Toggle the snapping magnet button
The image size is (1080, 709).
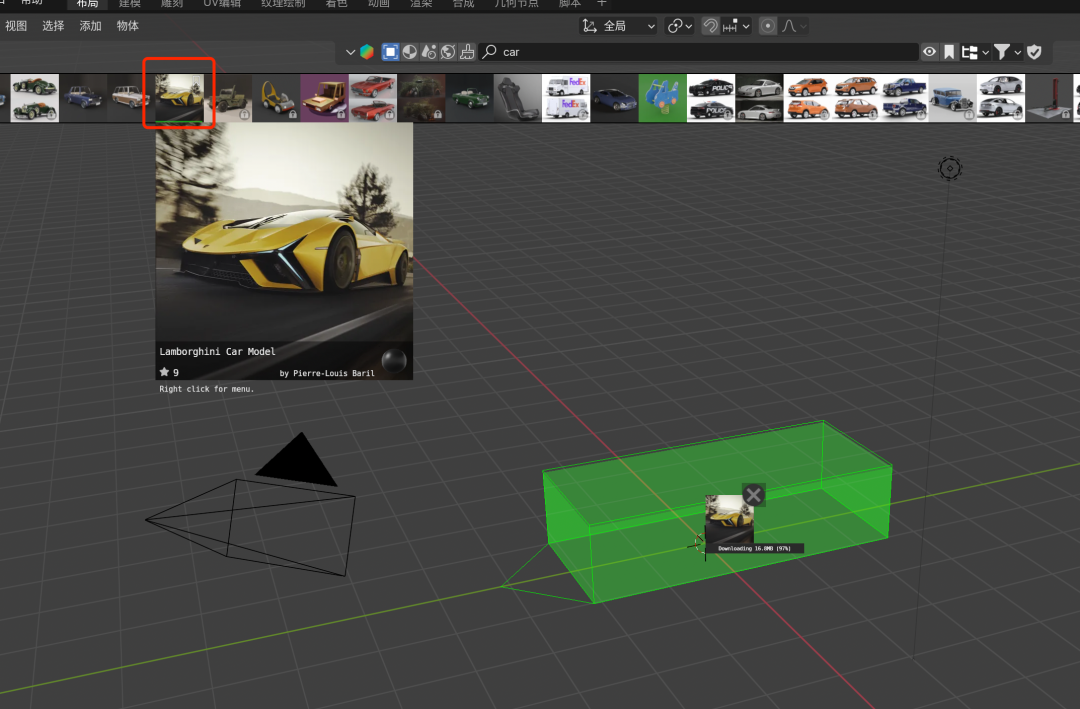pos(710,26)
